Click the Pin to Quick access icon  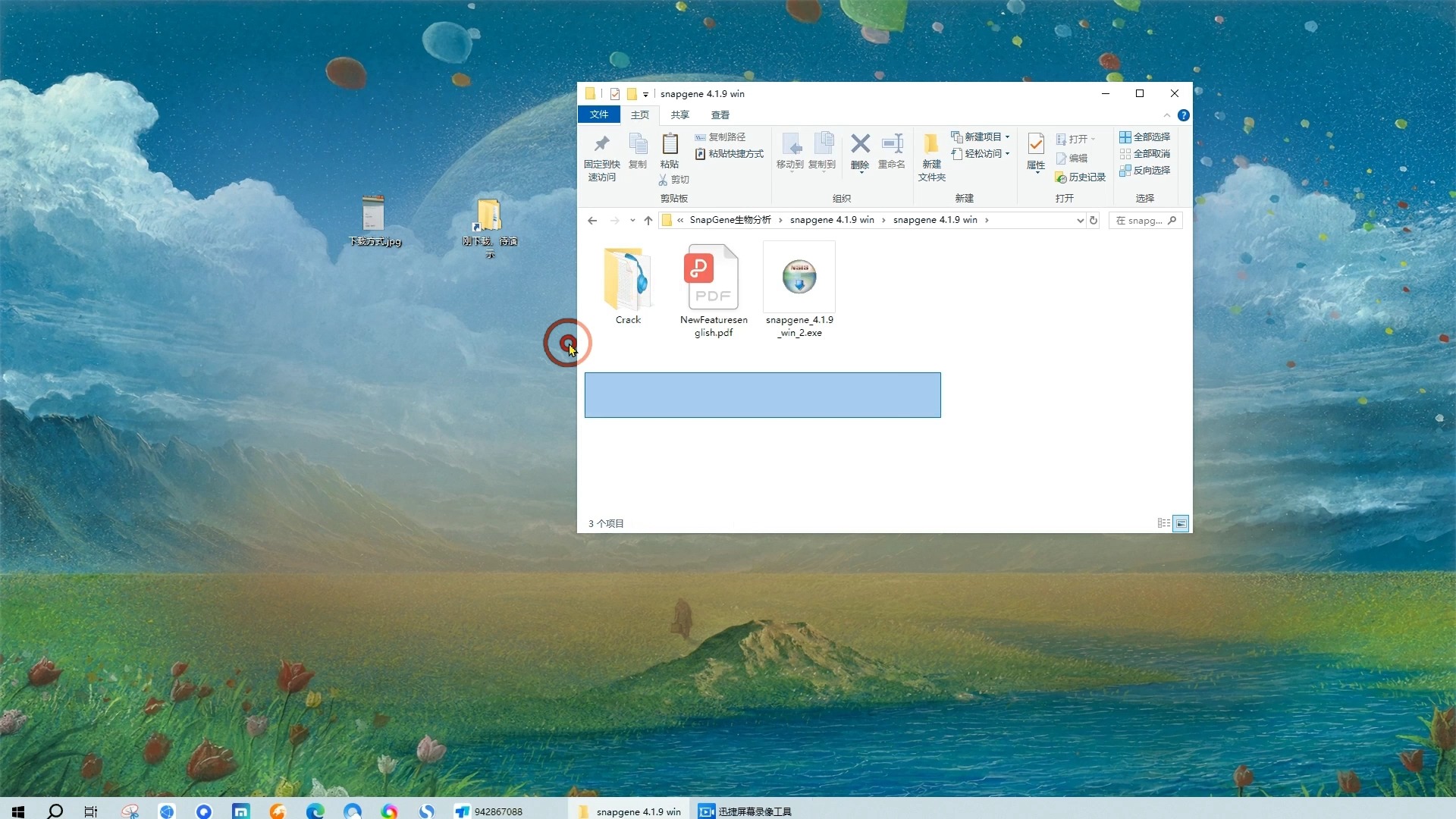point(601,144)
